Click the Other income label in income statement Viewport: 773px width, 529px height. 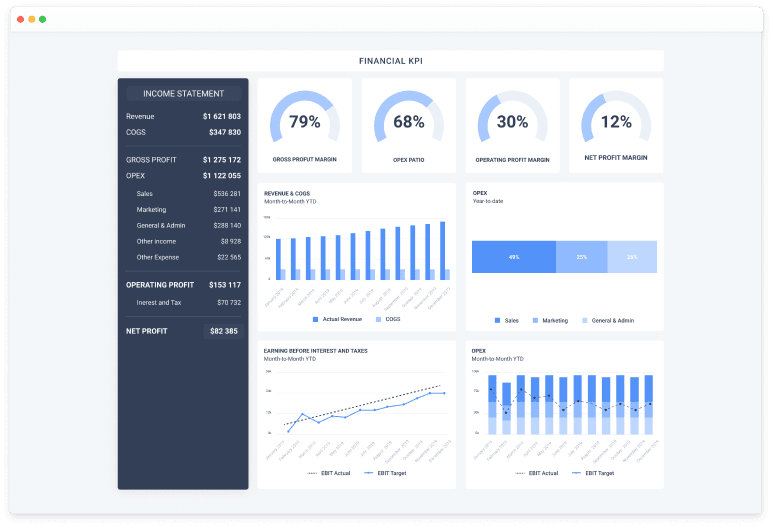pos(156,242)
